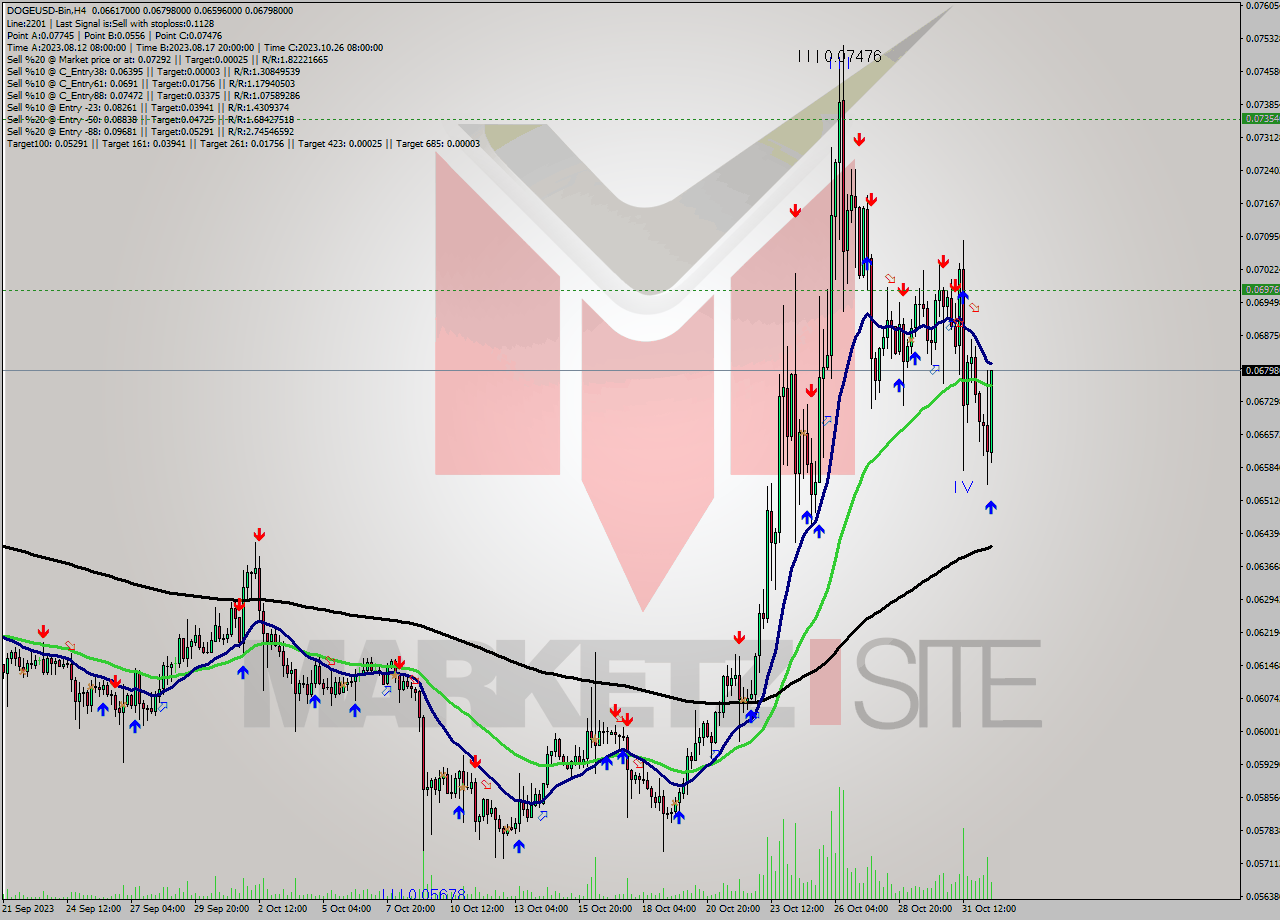Click the 0.07240 price axis label

(x=1261, y=171)
